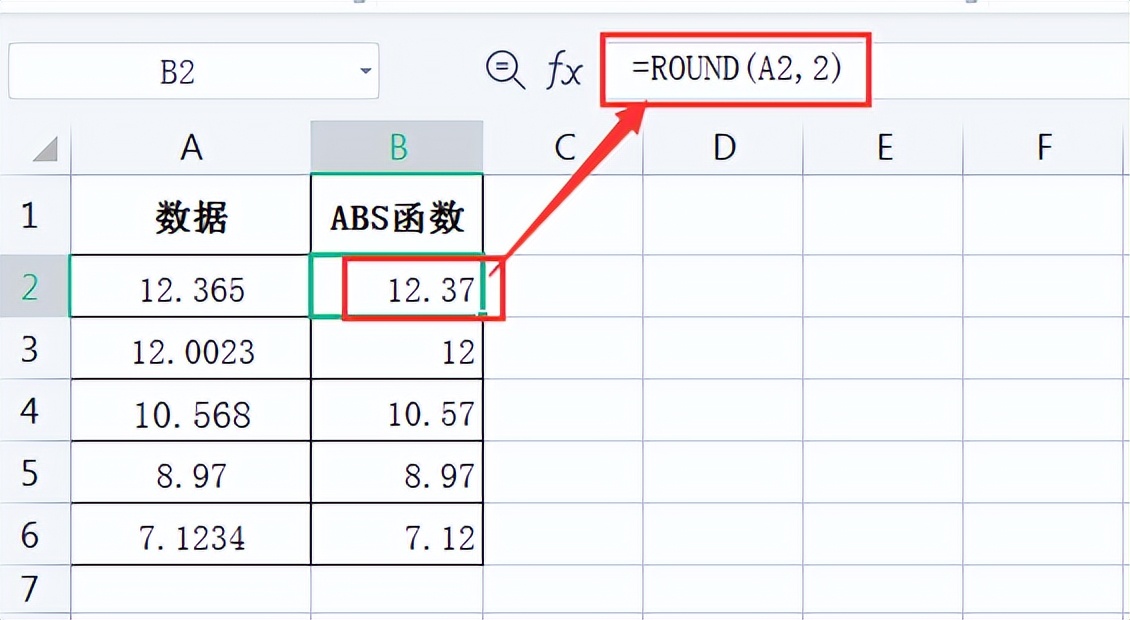
Task: Select column A header
Action: coord(190,146)
